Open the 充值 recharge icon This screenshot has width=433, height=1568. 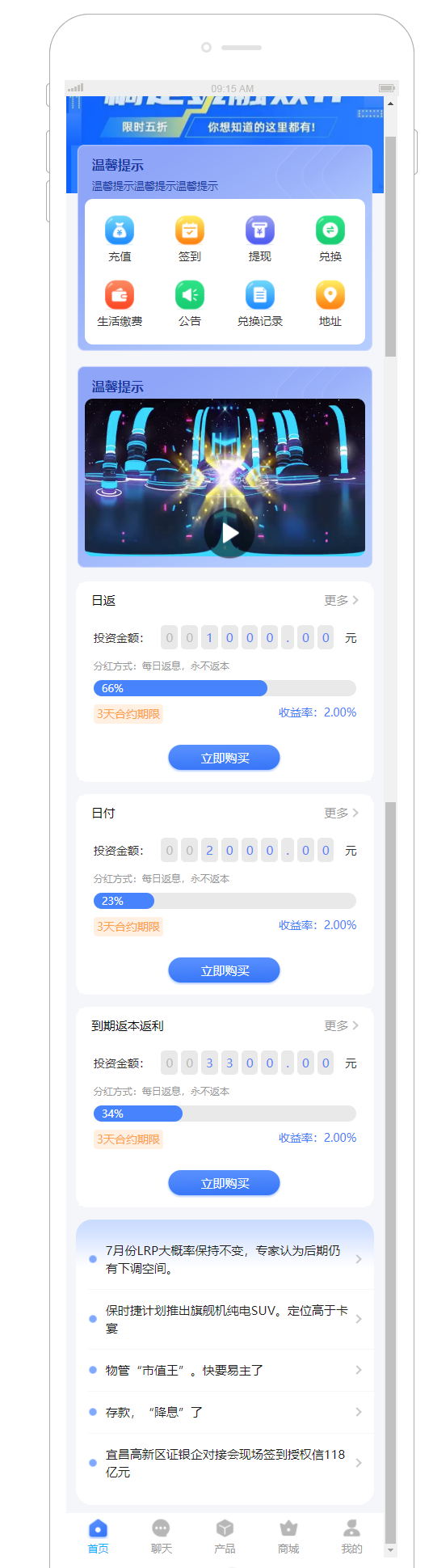(120, 230)
